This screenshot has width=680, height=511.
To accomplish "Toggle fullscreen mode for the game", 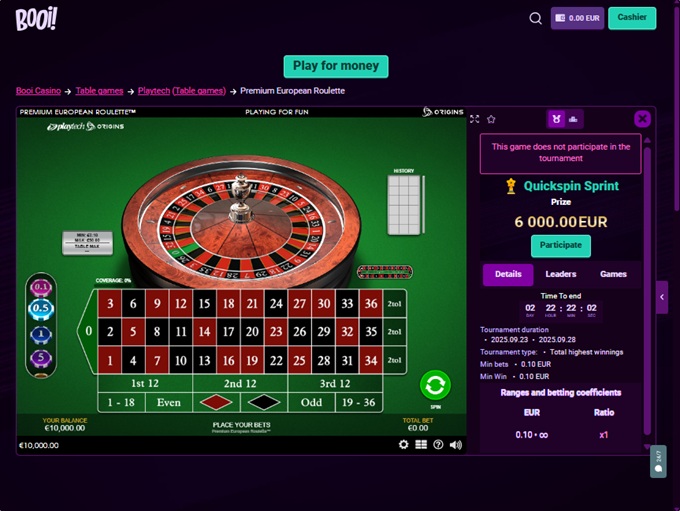I will coord(474,119).
